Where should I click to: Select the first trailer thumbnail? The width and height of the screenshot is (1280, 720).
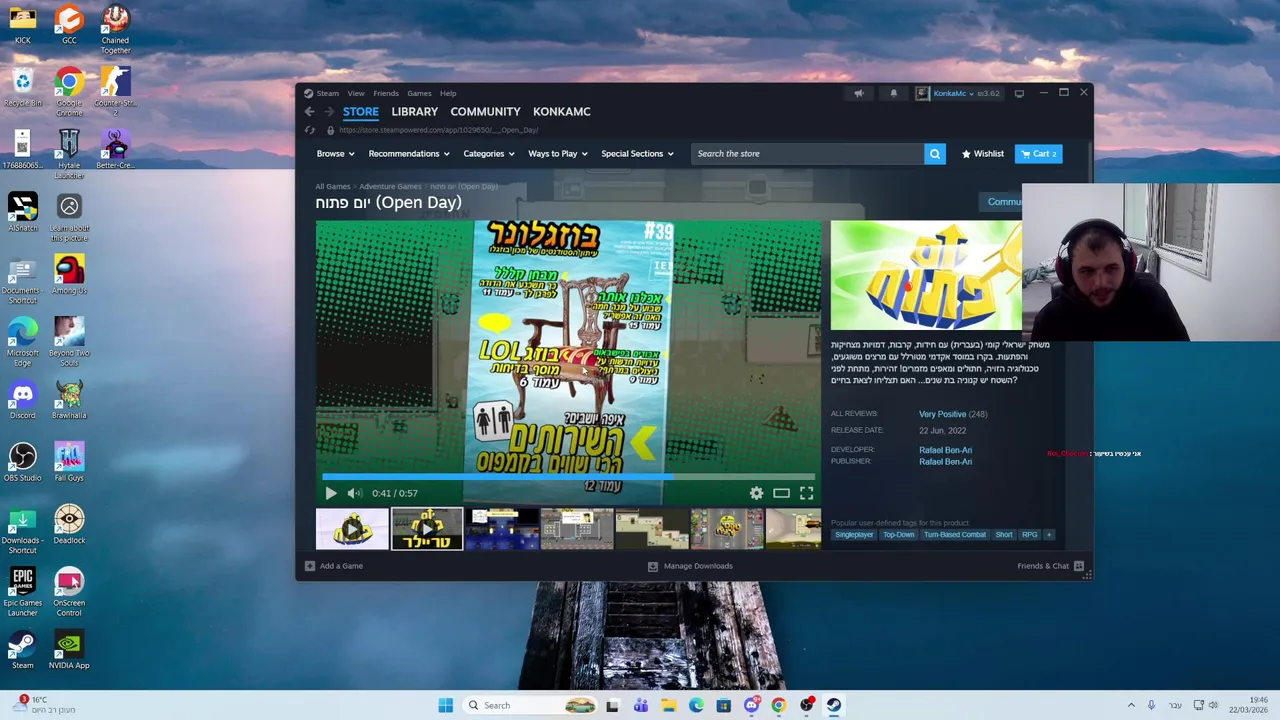tap(352, 529)
